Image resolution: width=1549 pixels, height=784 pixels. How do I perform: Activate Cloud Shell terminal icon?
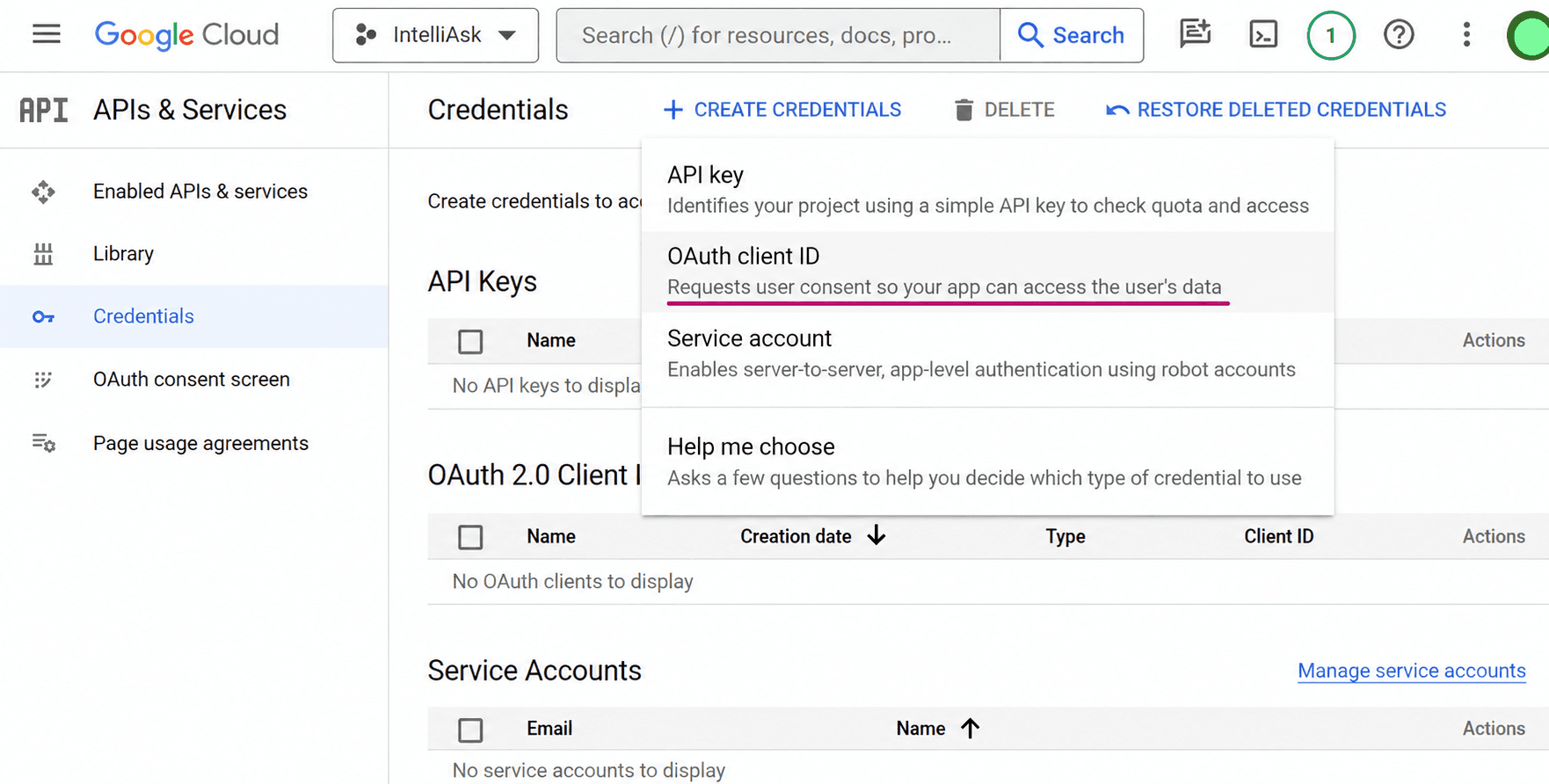pyautogui.click(x=1263, y=34)
